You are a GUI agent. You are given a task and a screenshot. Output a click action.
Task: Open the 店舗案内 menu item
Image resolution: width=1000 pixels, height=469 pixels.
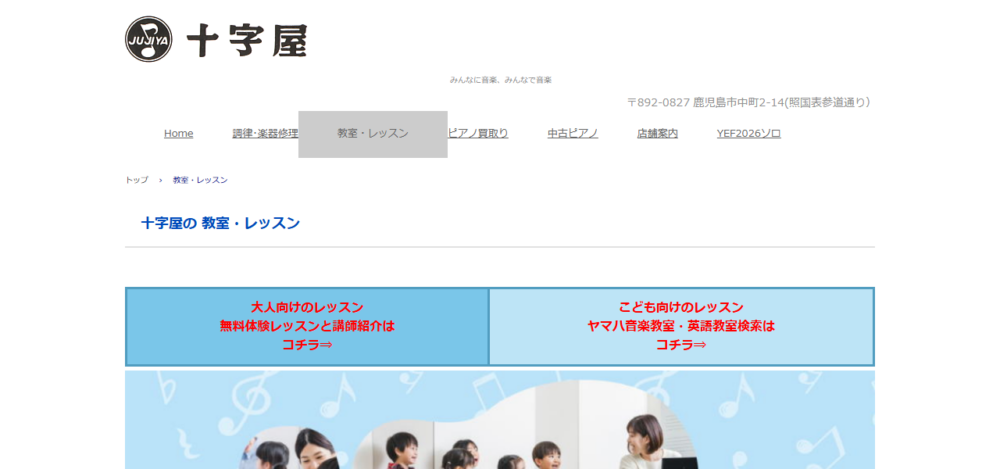coord(657,133)
